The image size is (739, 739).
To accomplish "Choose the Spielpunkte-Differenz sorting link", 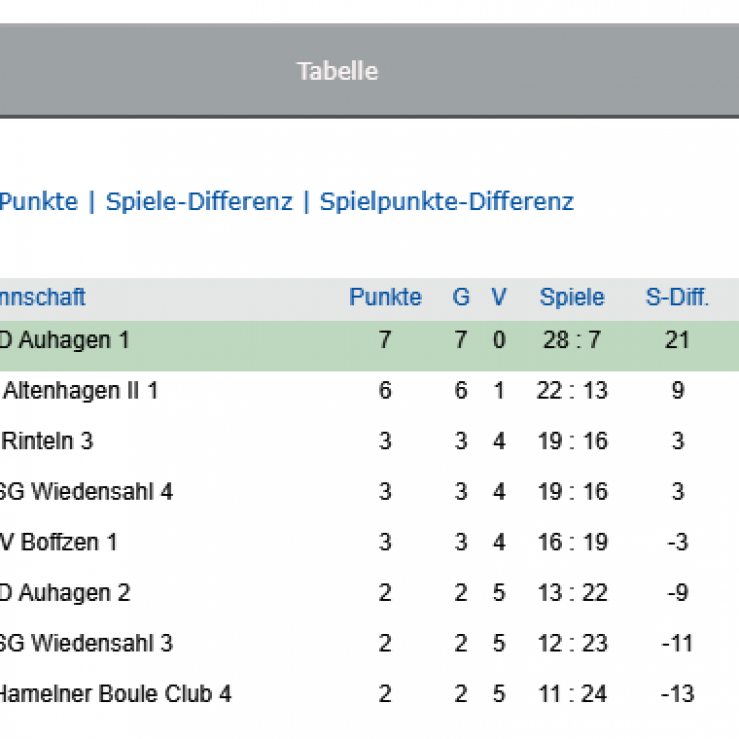I will [x=446, y=202].
